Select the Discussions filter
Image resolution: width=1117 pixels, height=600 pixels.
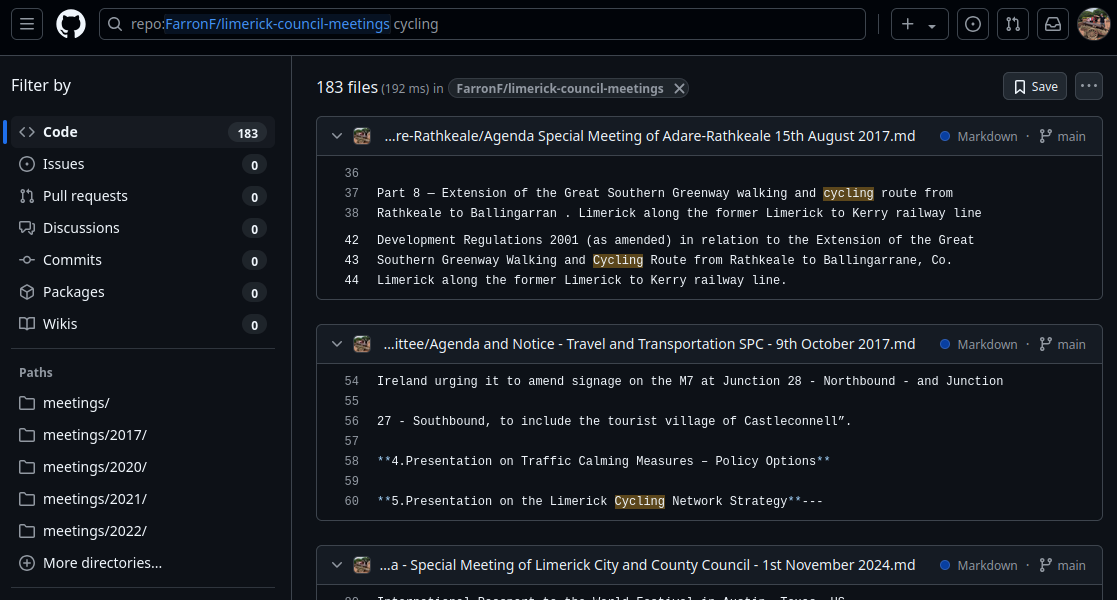(x=142, y=228)
